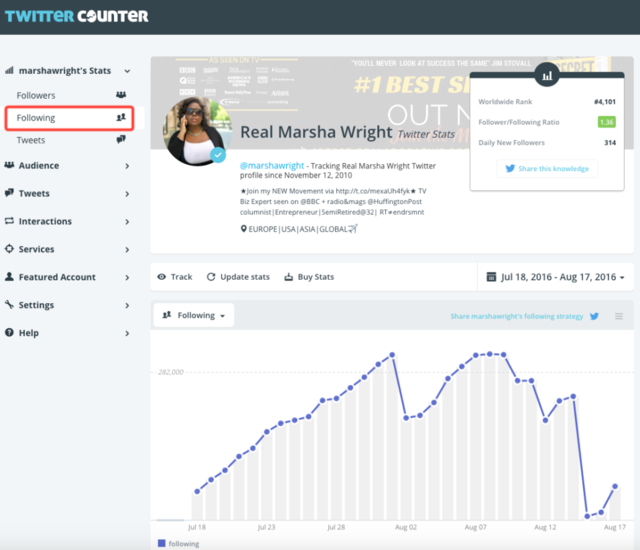Click the Help question mark icon
This screenshot has height=550, width=640.
9,332
